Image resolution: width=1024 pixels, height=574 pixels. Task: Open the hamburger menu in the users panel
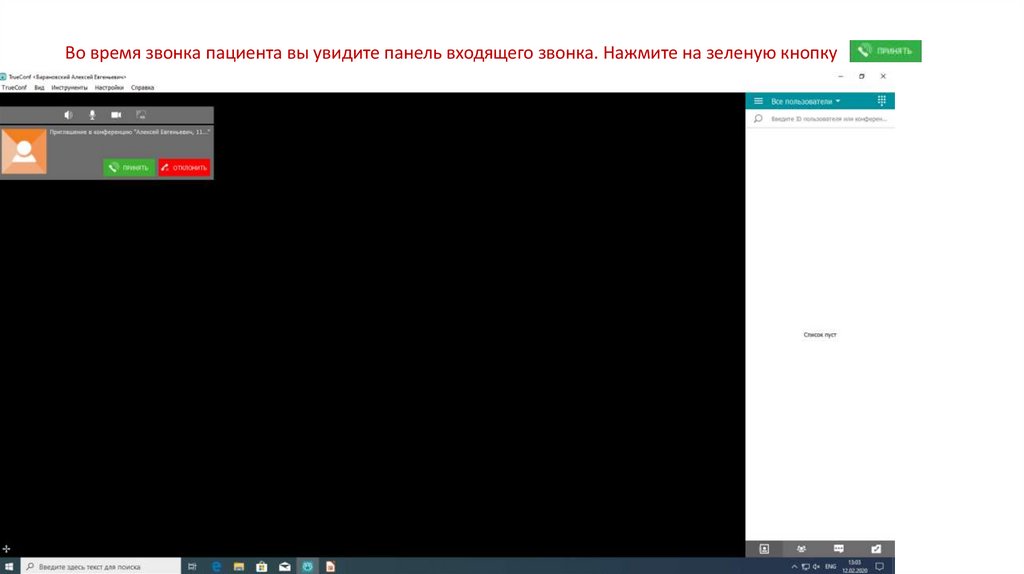pos(758,101)
